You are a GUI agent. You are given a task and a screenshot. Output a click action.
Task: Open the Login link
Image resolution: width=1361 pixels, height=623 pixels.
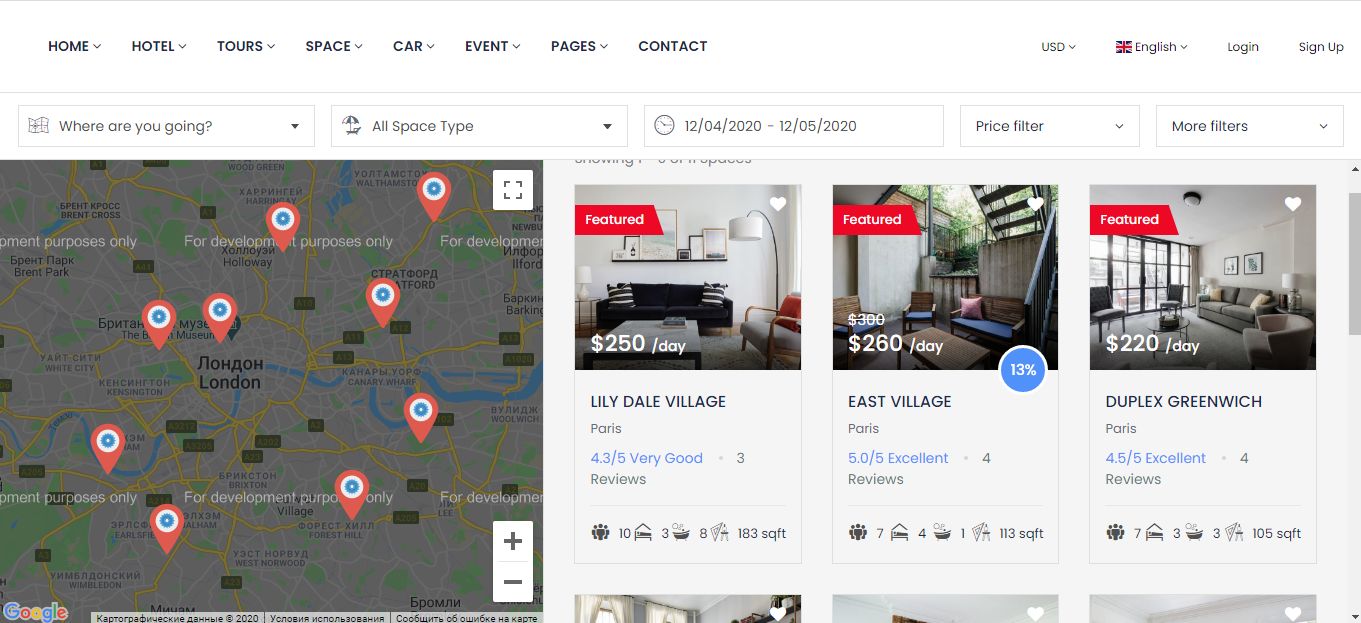(x=1243, y=47)
